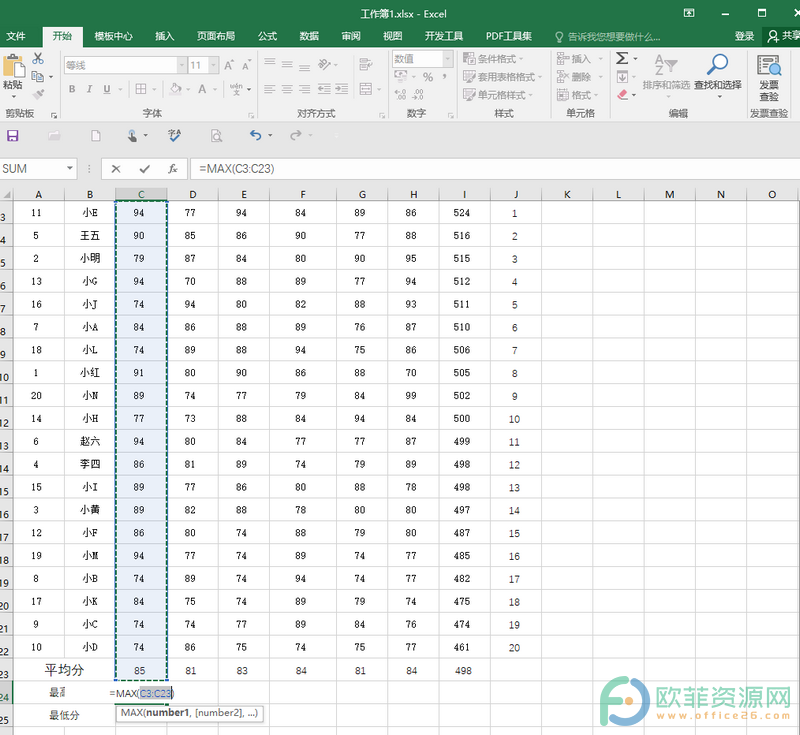
Task: Click the 登录 sign-in link
Action: pos(744,36)
